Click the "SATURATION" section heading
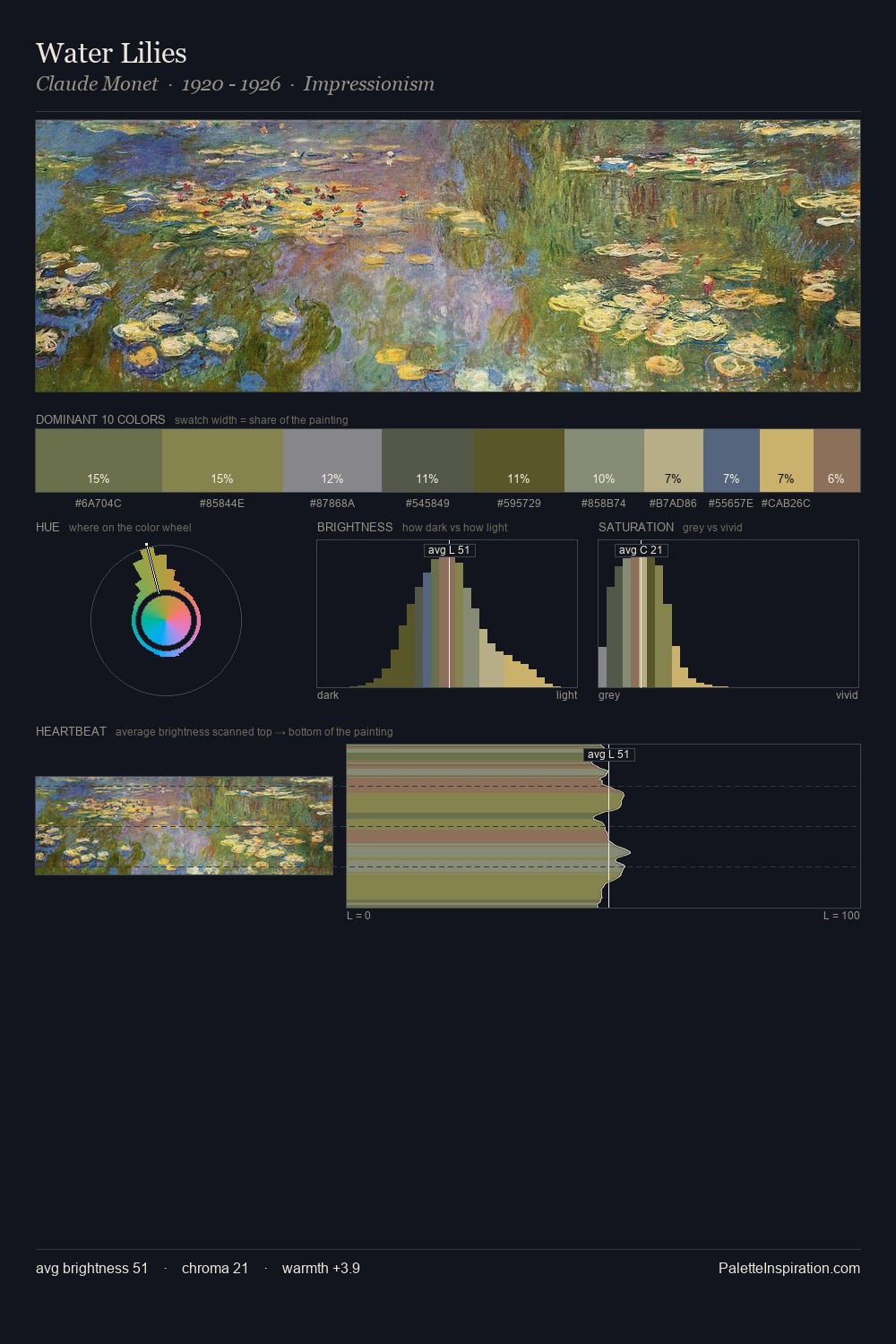 636,527
